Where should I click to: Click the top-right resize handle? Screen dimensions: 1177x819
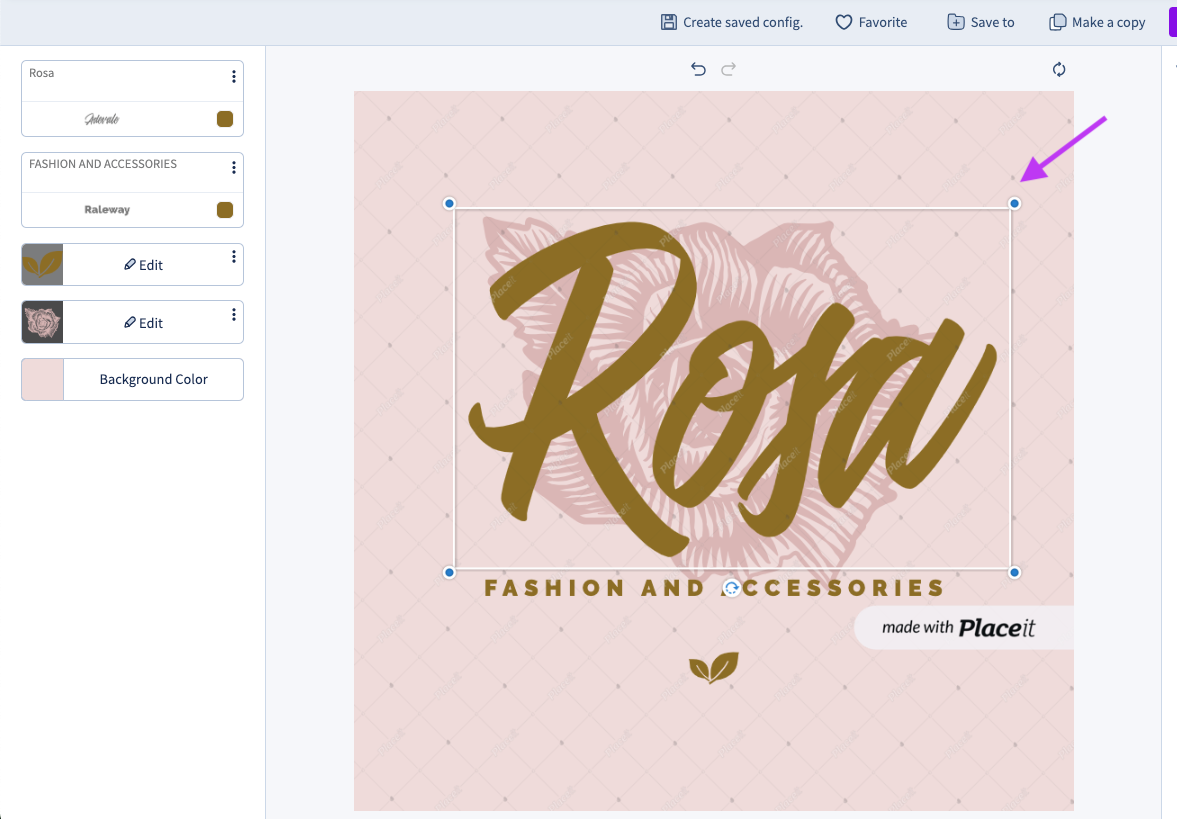1014,204
